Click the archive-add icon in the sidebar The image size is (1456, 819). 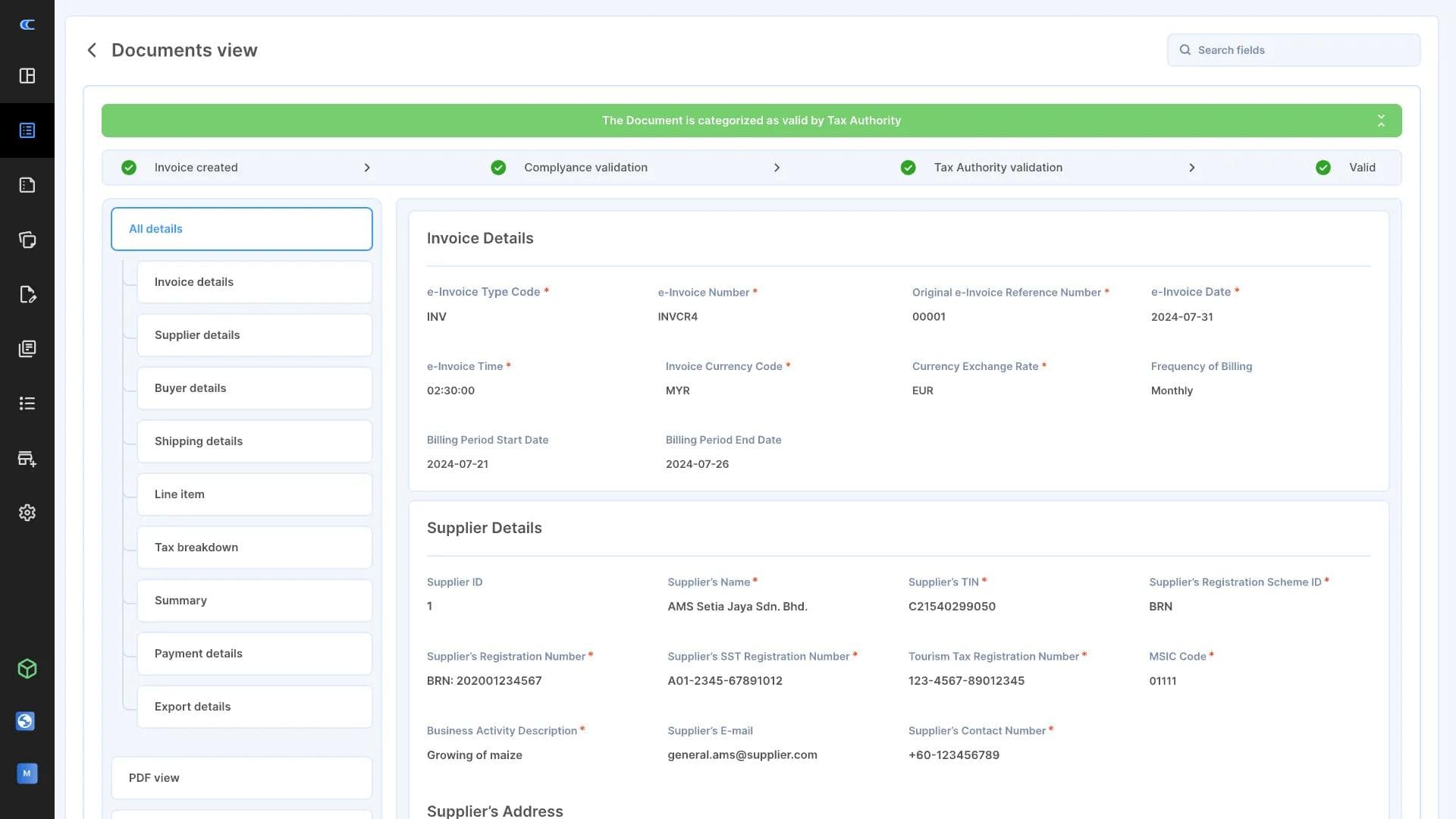(27, 457)
